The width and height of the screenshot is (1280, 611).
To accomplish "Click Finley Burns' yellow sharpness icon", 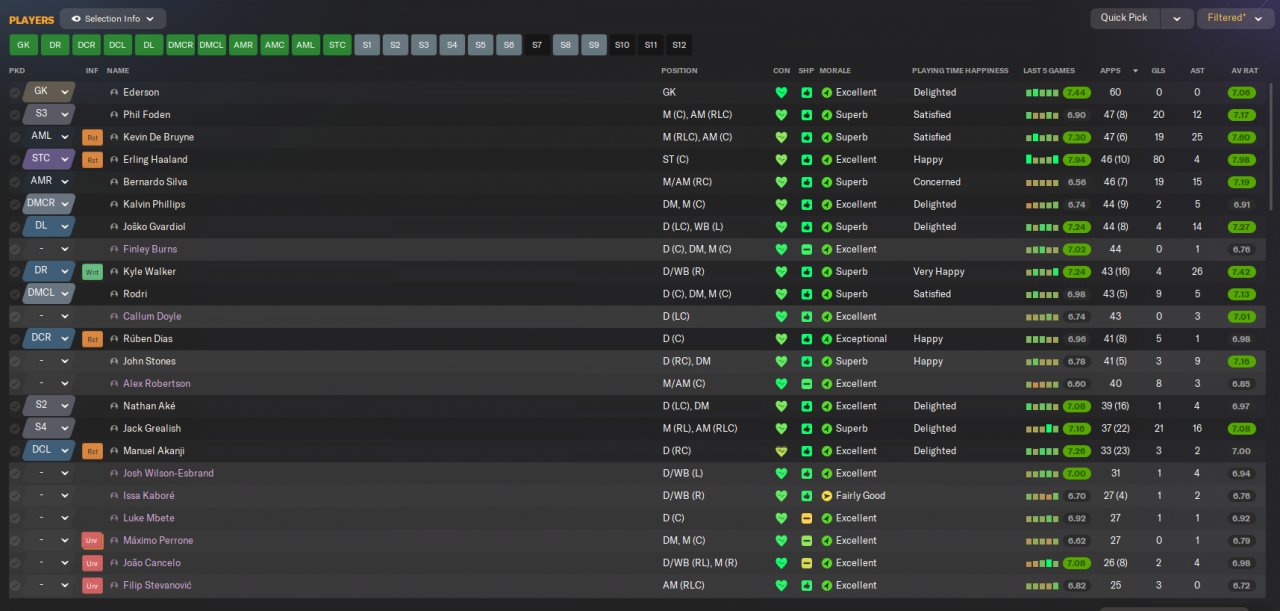I will pyautogui.click(x=806, y=249).
